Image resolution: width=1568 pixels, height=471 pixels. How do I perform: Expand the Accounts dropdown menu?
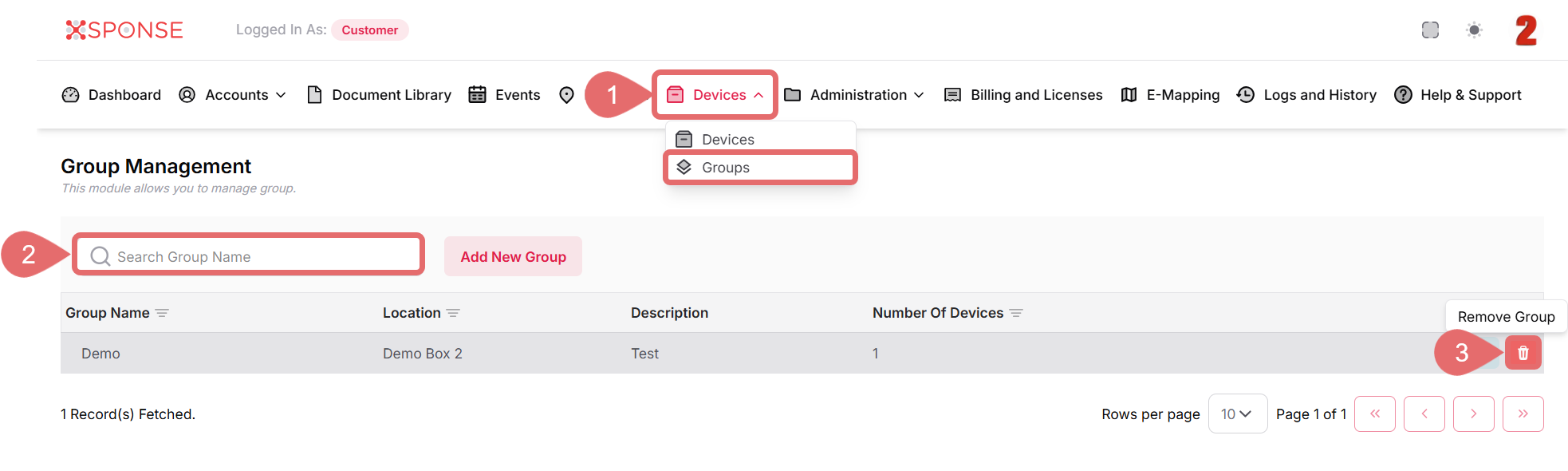(233, 95)
